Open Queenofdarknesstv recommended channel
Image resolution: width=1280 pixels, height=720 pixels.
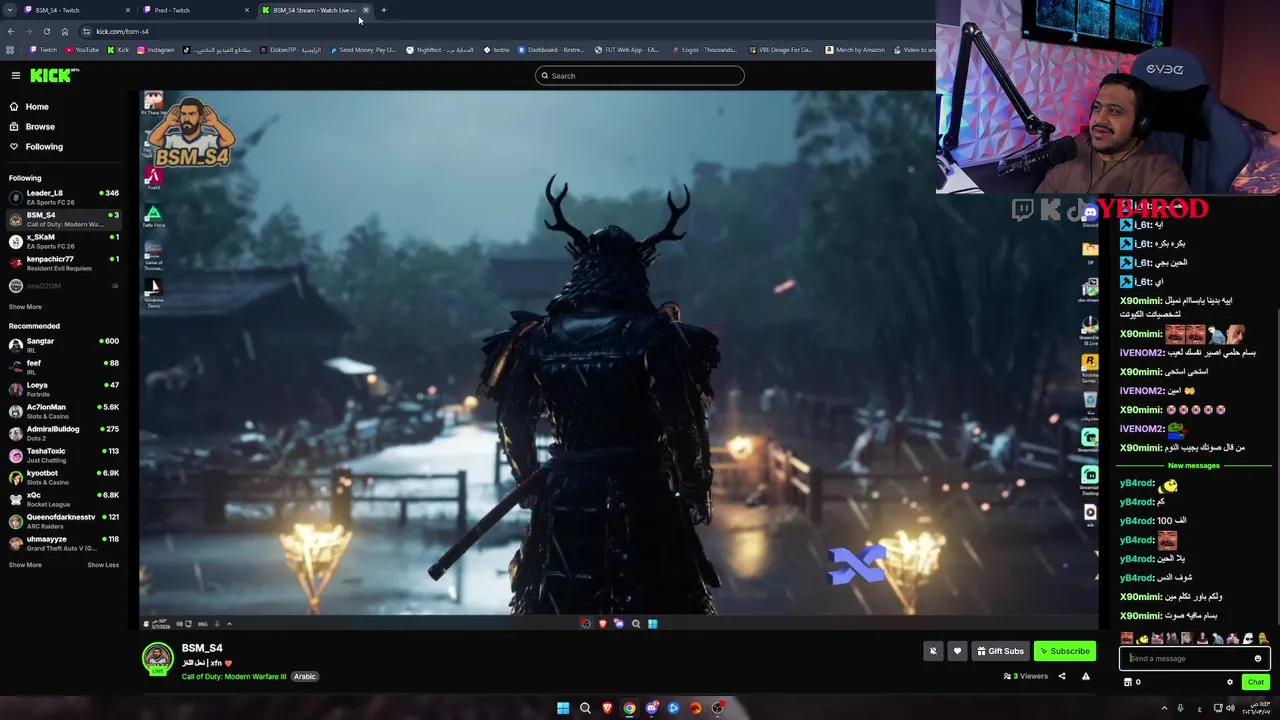[64, 521]
